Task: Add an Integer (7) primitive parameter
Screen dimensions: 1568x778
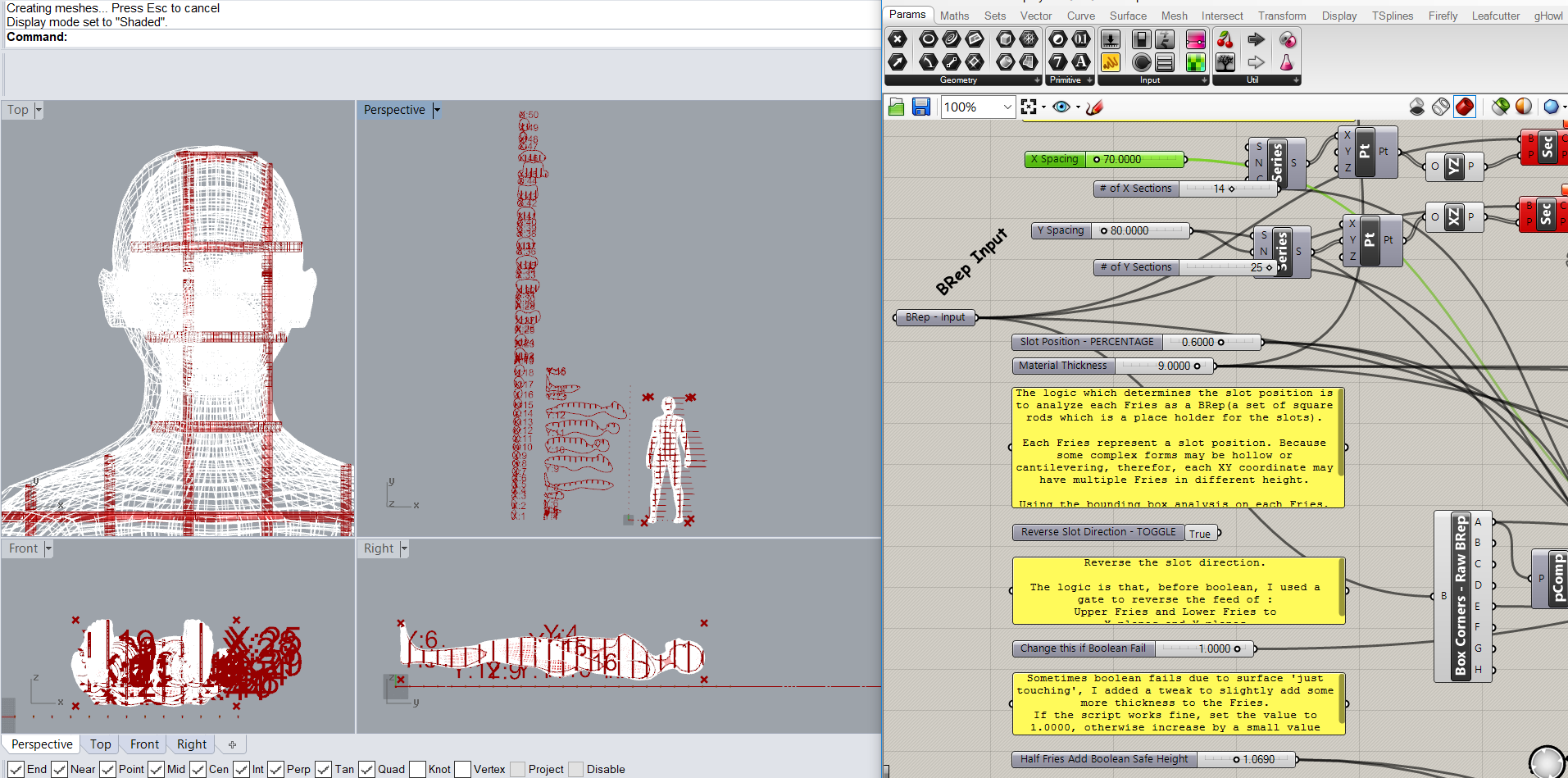Action: pyautogui.click(x=1058, y=62)
